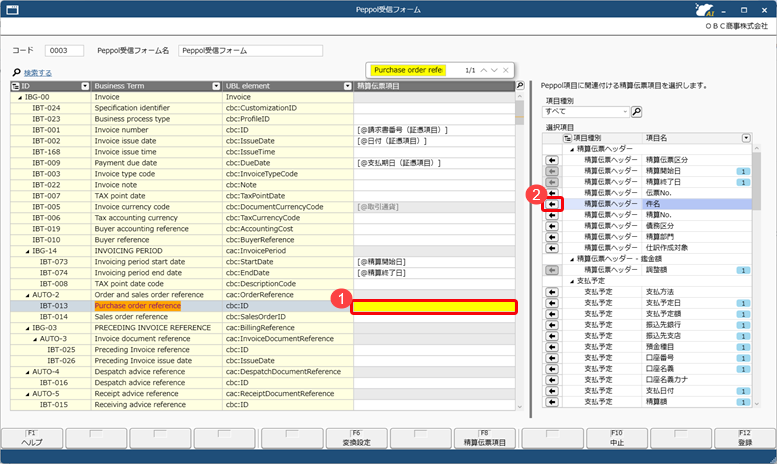The height and width of the screenshot is (464, 777).
Task: Collapse the 精算伝票ヘッダー group
Action: [572, 149]
